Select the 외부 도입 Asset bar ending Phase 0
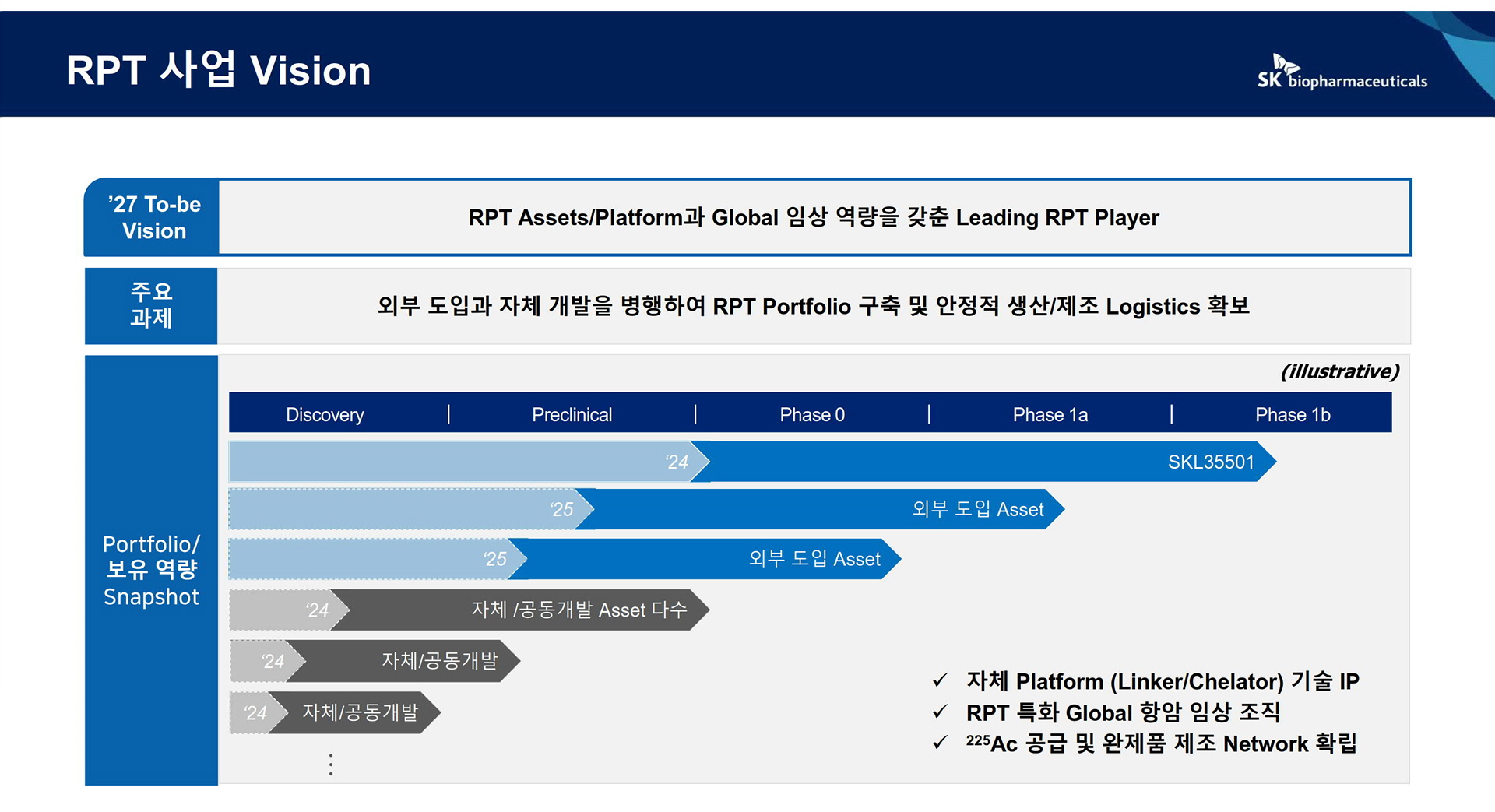This screenshot has width=1495, height=812. pos(705,559)
